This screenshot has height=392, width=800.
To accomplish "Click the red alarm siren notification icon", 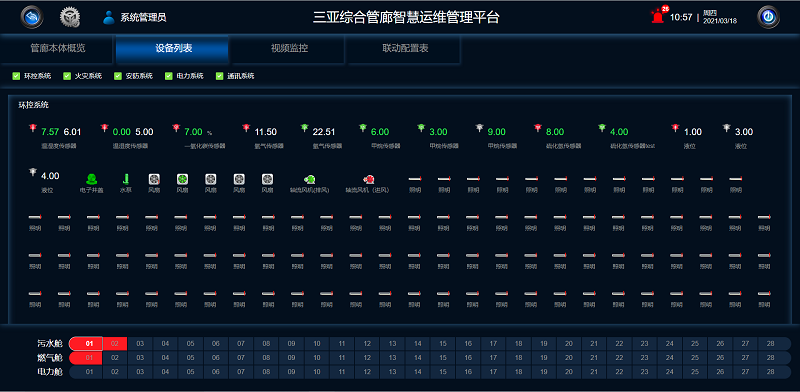I will [658, 16].
